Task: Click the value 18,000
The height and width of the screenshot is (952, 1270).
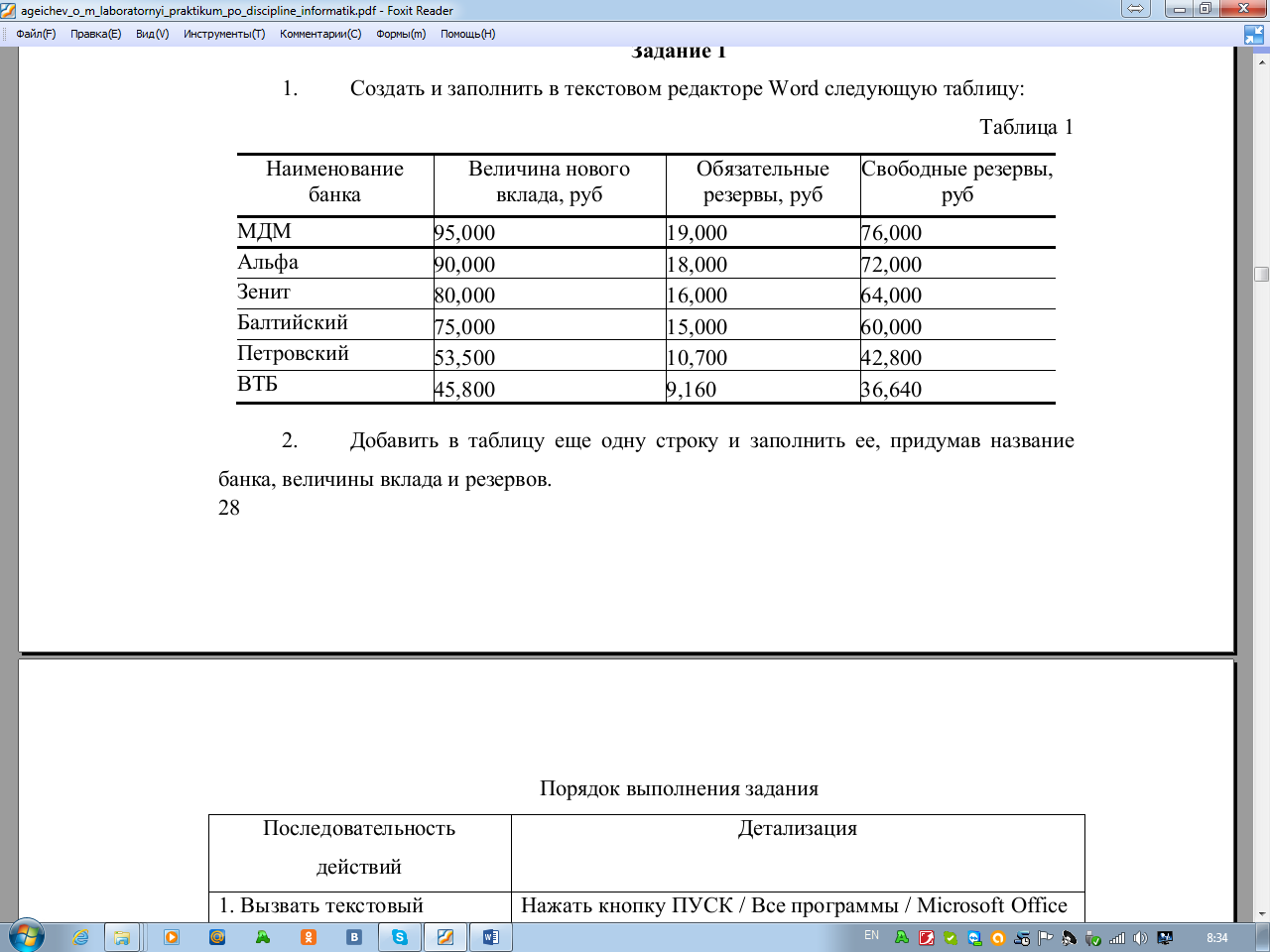Action: (x=697, y=265)
